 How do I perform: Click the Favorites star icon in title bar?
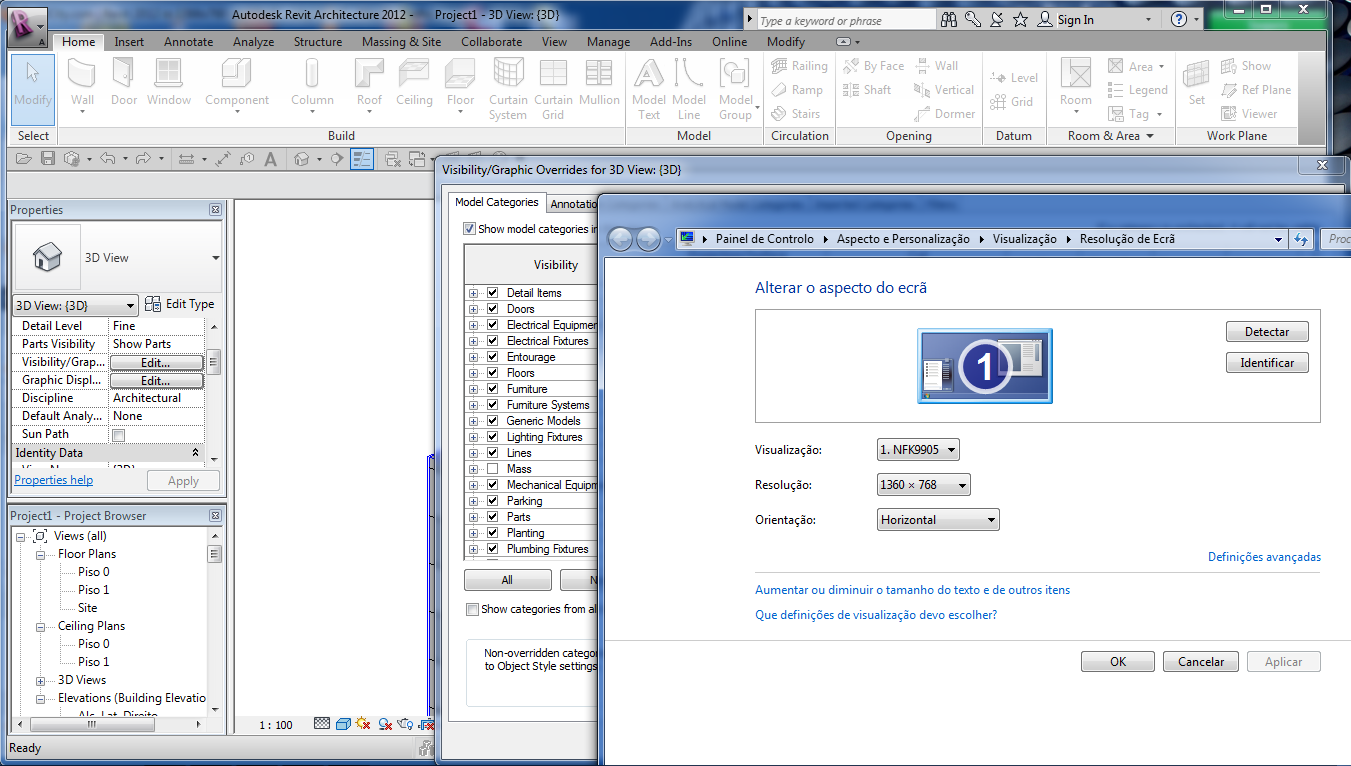[1020, 19]
